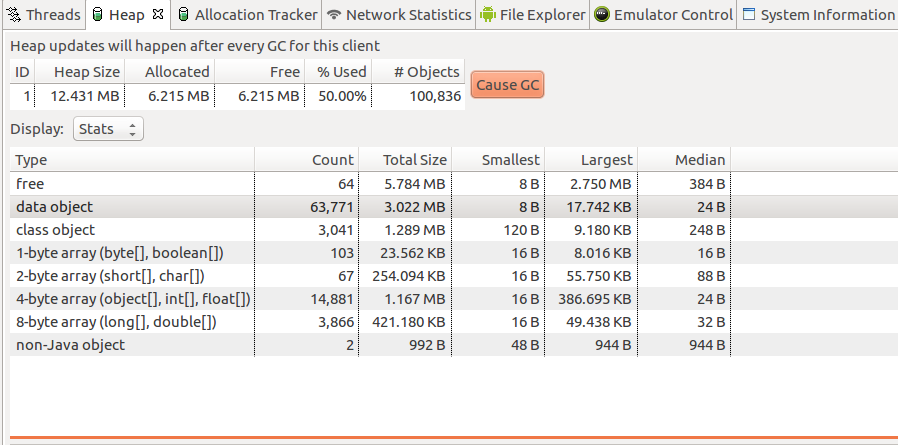Sort by the Largest column header
Viewport: 898px width, 445px height.
(591, 160)
